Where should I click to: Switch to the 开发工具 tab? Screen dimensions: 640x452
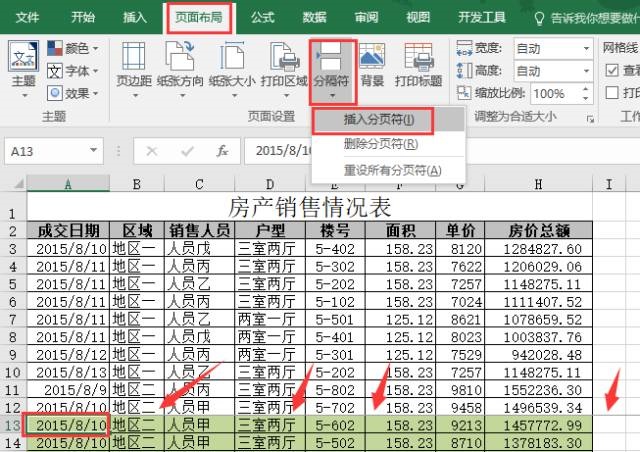click(482, 18)
